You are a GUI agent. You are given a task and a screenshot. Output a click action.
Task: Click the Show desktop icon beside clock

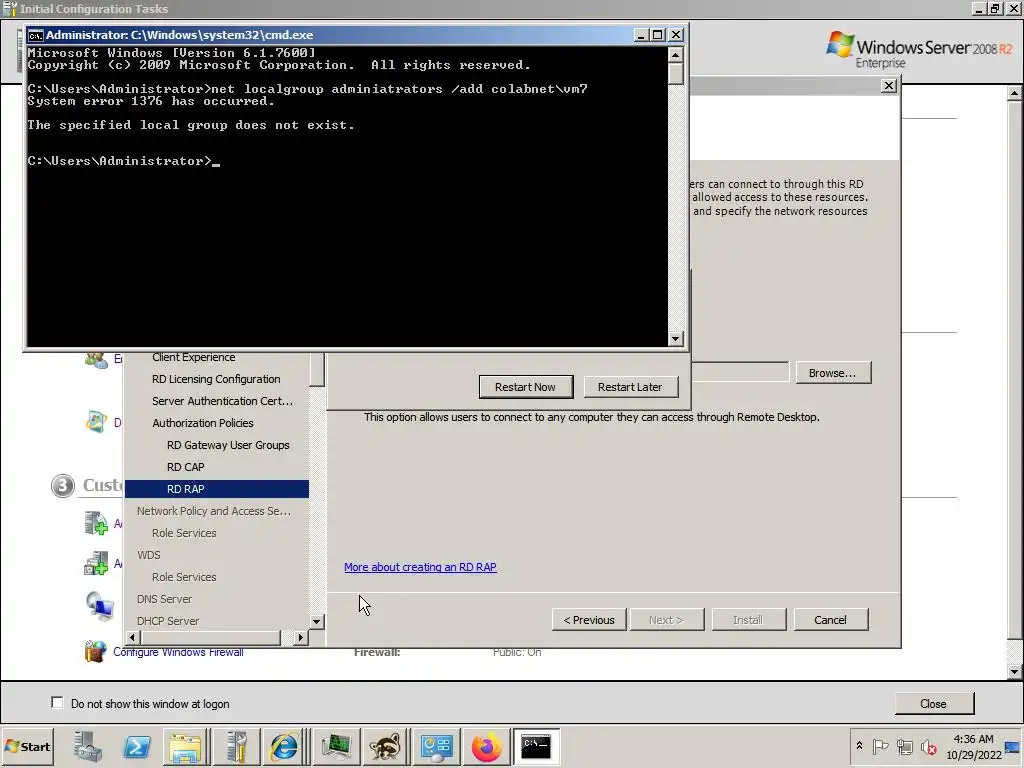click(x=1014, y=746)
